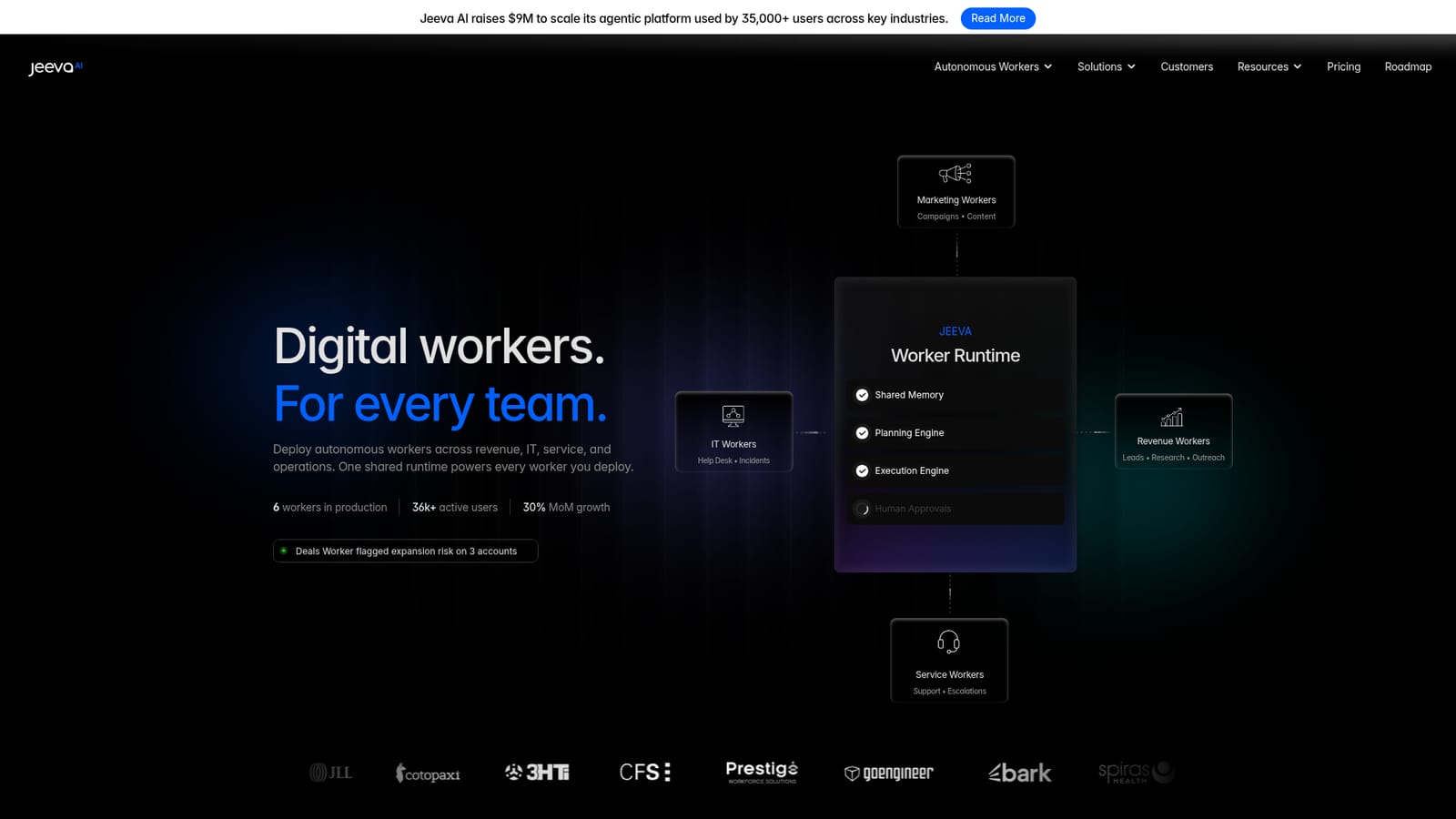Open the Resources menu
The height and width of the screenshot is (819, 1456).
1262,66
